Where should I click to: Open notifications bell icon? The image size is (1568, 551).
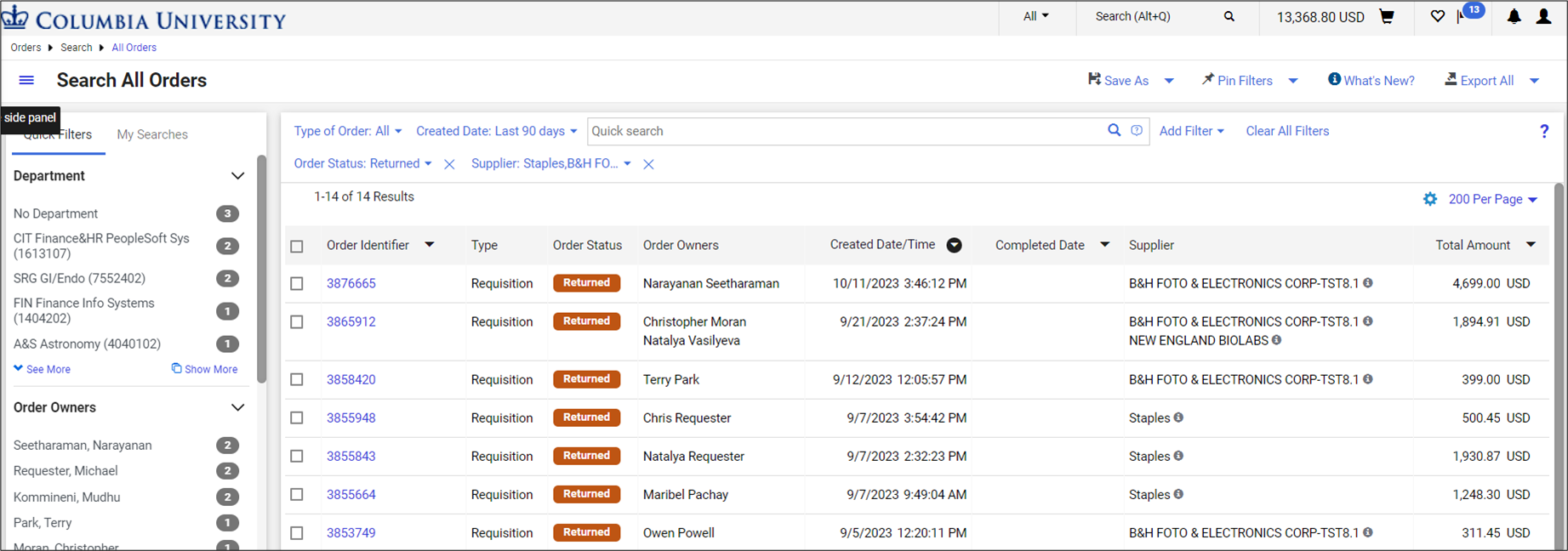click(x=1514, y=16)
